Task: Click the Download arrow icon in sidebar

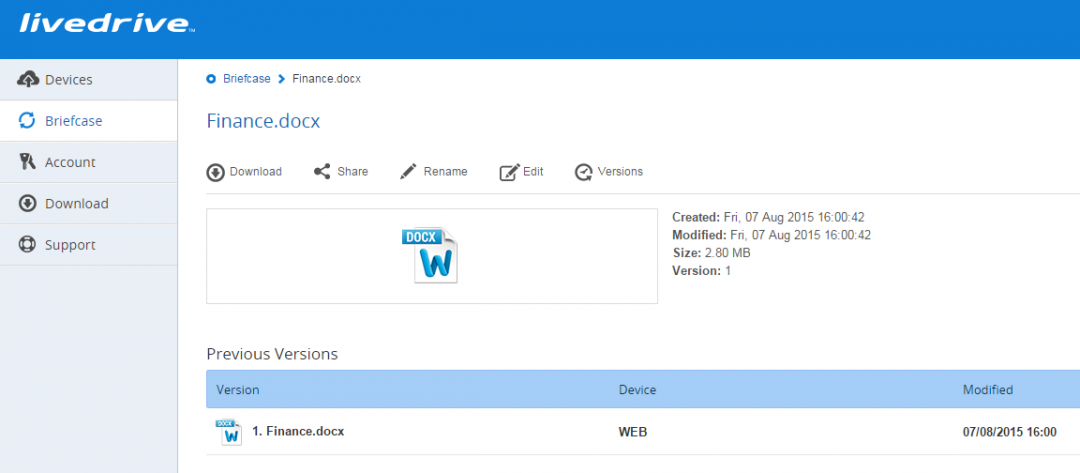Action: click(28, 203)
